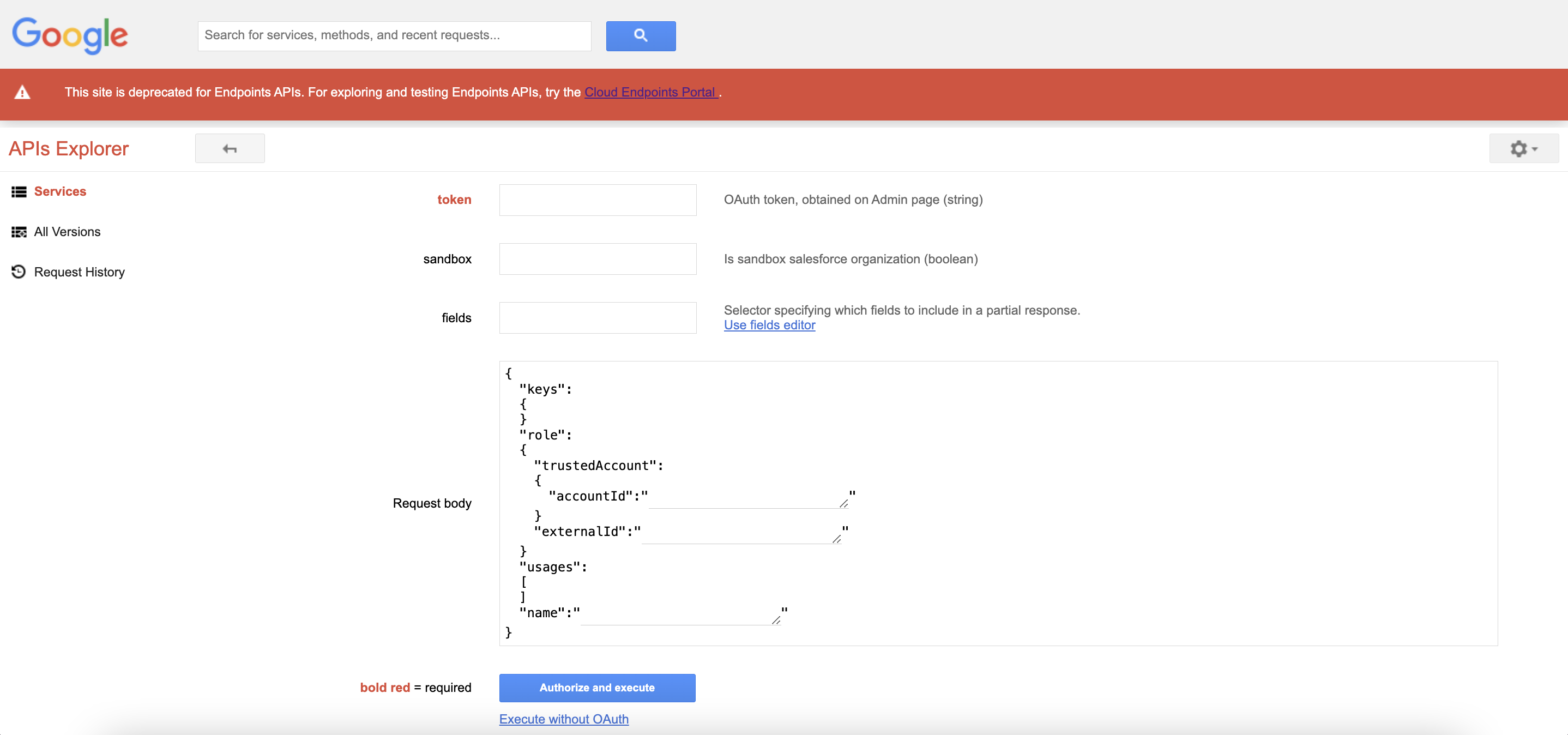Viewport: 1568px width, 735px height.
Task: Click the warning triangle in deprecation banner
Action: [x=22, y=93]
